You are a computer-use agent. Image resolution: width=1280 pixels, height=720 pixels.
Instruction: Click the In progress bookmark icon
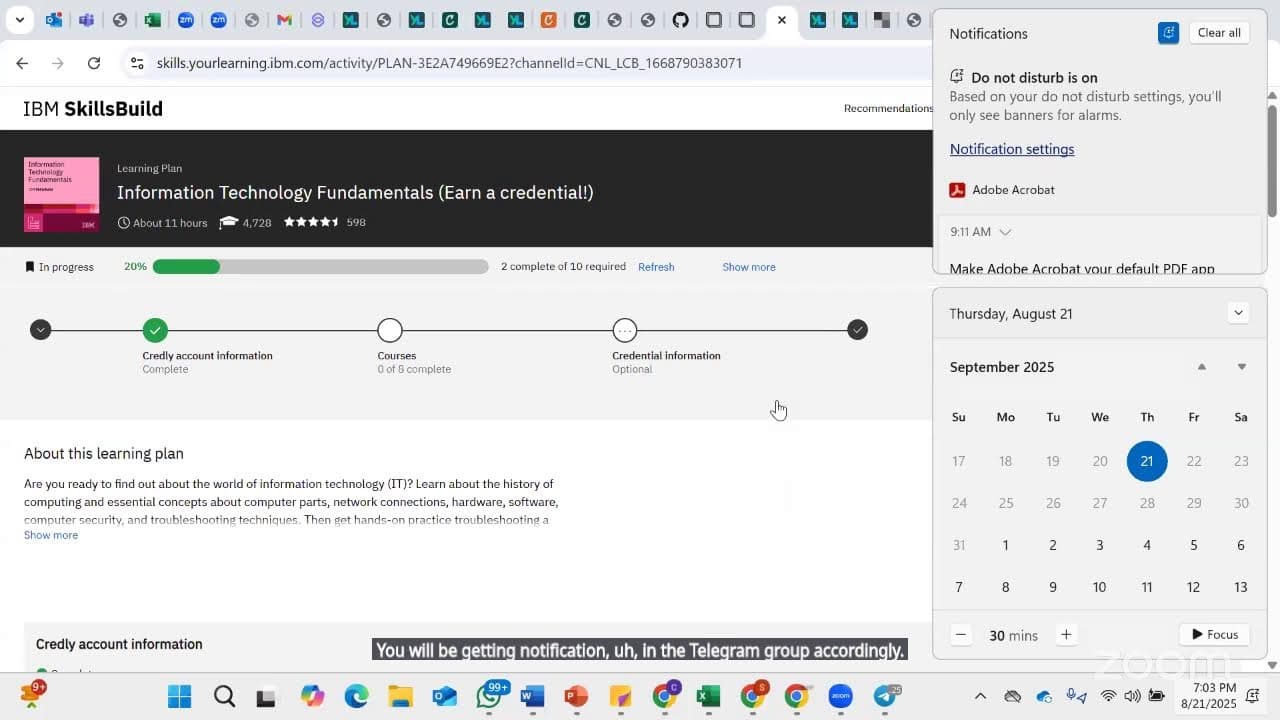[29, 267]
